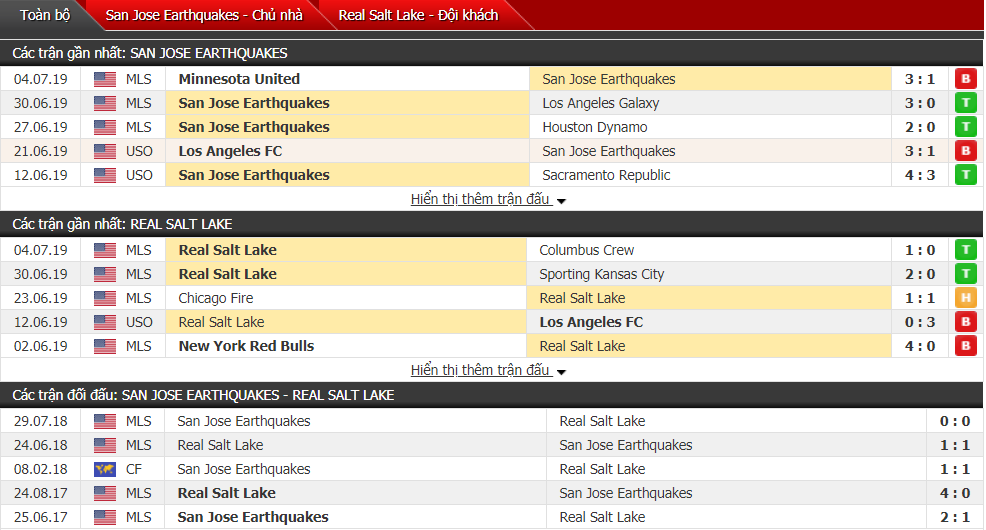The width and height of the screenshot is (986, 530).
Task: Click green T badge for Houston Dynamo match
Action: click(x=966, y=127)
